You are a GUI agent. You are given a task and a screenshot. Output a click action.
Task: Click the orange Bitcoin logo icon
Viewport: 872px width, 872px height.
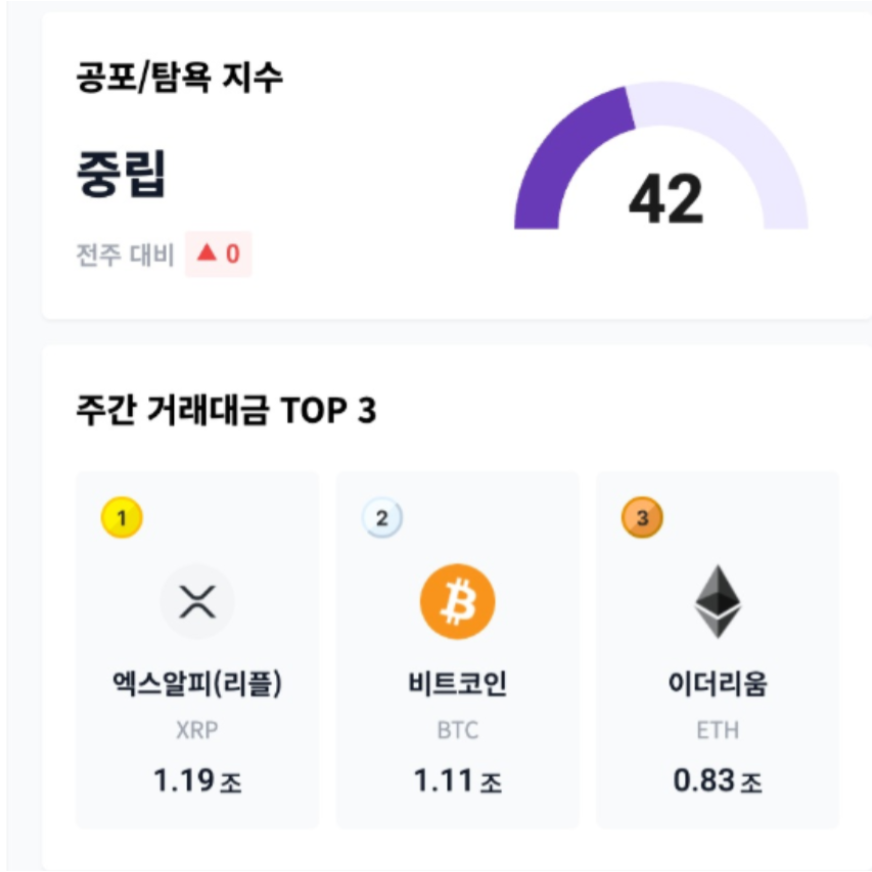pyautogui.click(x=457, y=602)
